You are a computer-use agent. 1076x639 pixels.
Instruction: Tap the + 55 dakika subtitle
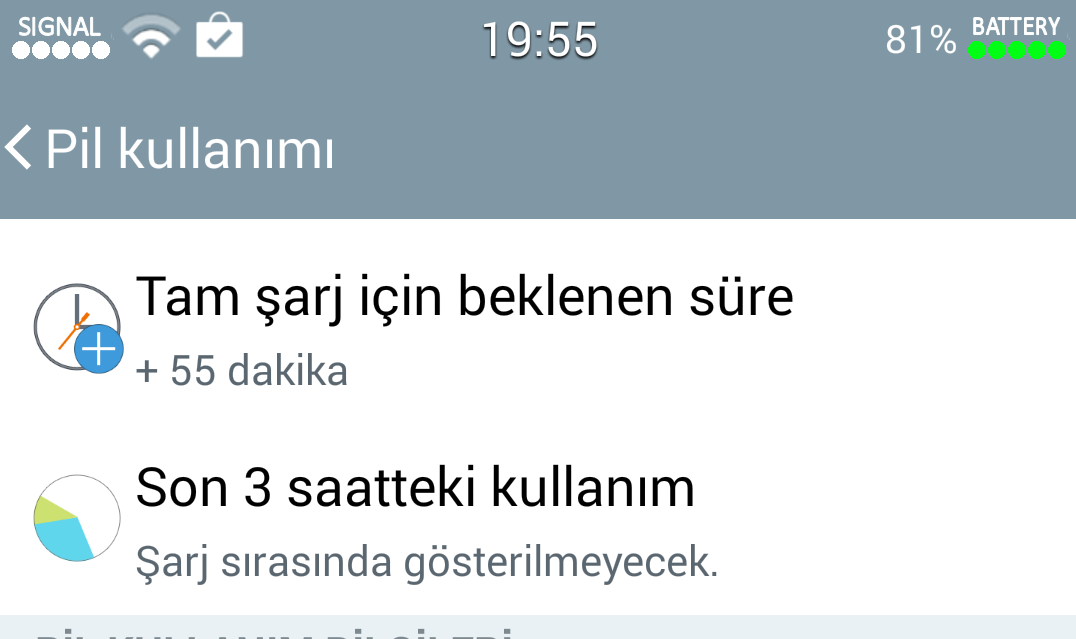point(242,371)
